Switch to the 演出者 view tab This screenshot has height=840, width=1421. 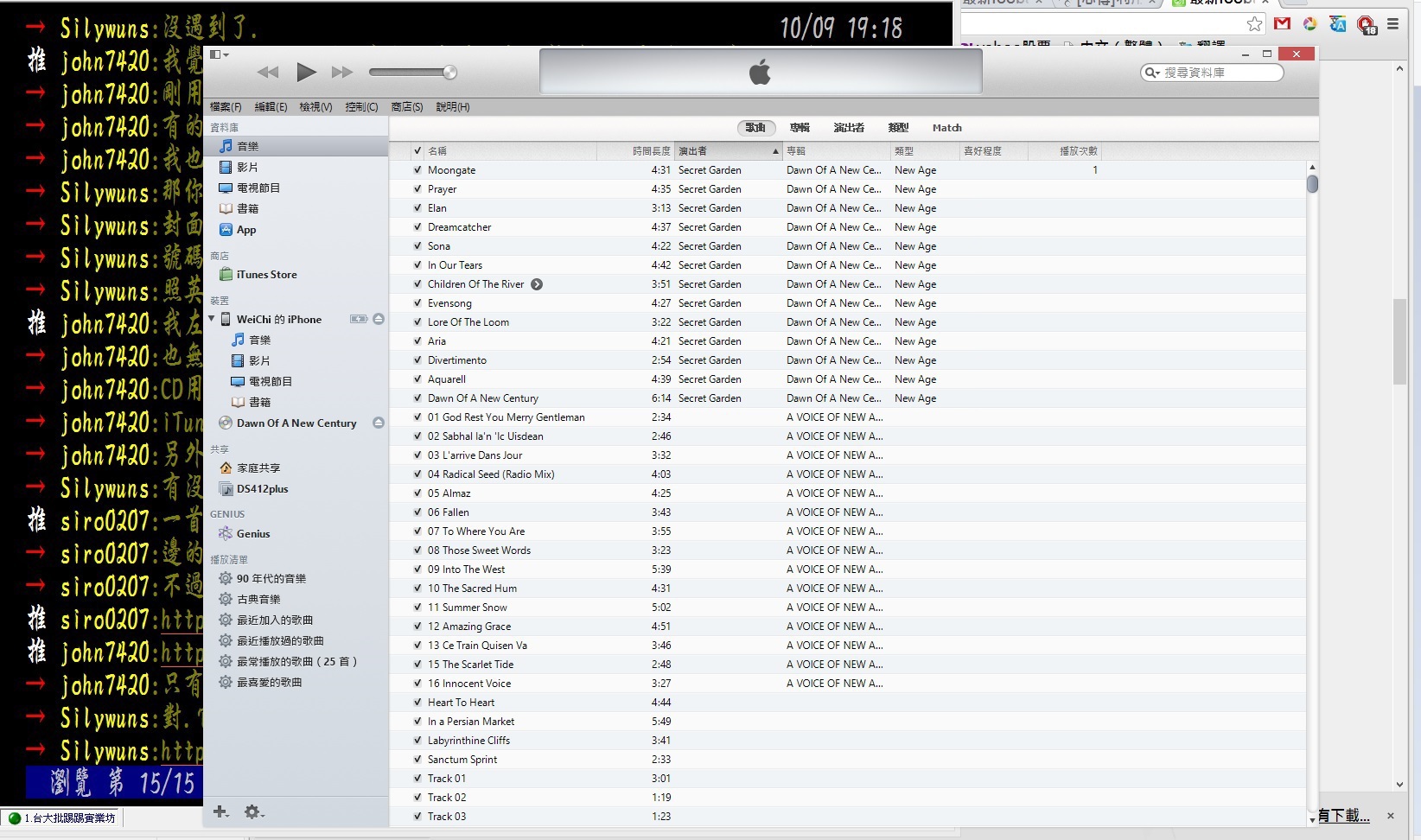tap(849, 128)
